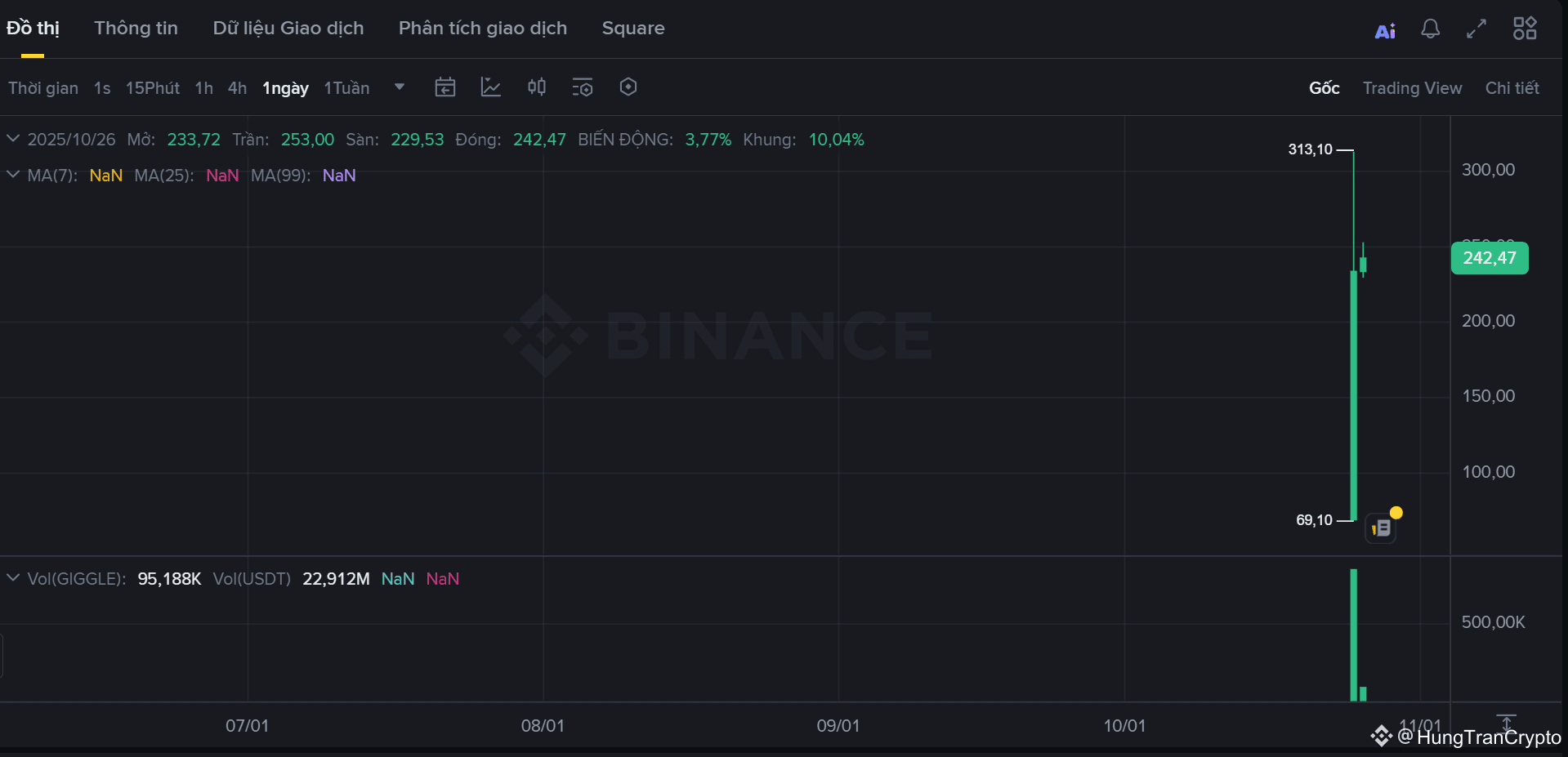Open the chart display settings icon
The width and height of the screenshot is (1568, 757).
pyautogui.click(x=583, y=87)
